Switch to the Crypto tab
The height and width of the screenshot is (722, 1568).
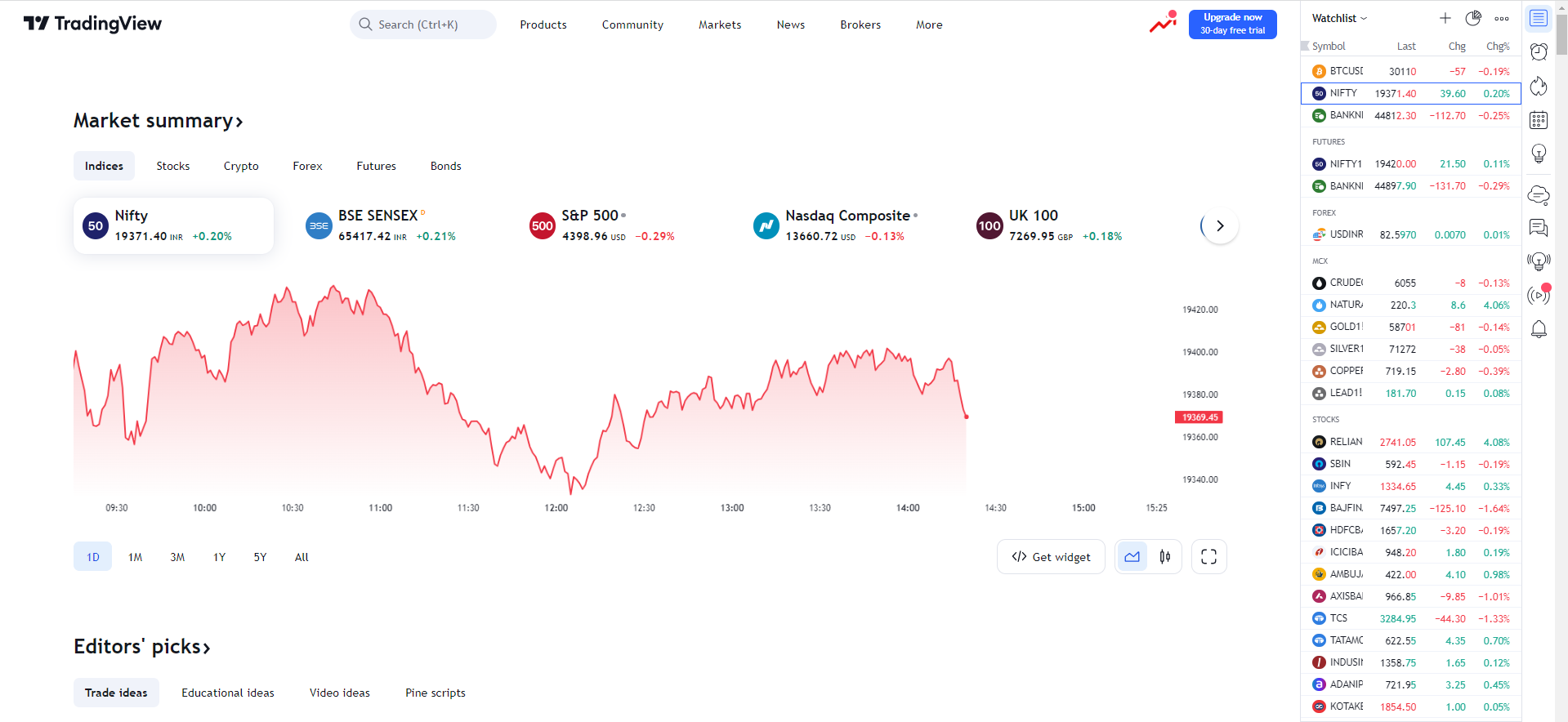(241, 166)
